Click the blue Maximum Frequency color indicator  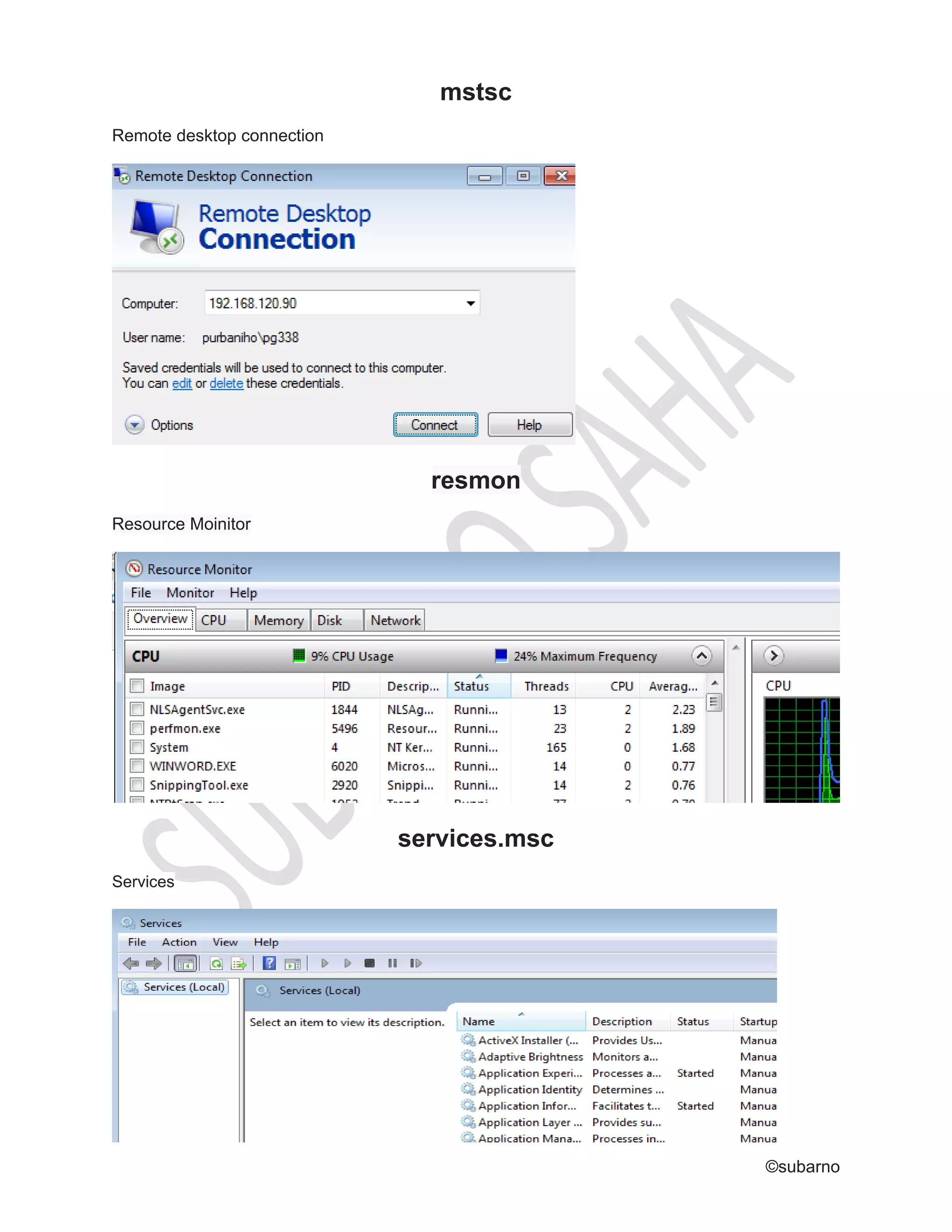click(501, 656)
